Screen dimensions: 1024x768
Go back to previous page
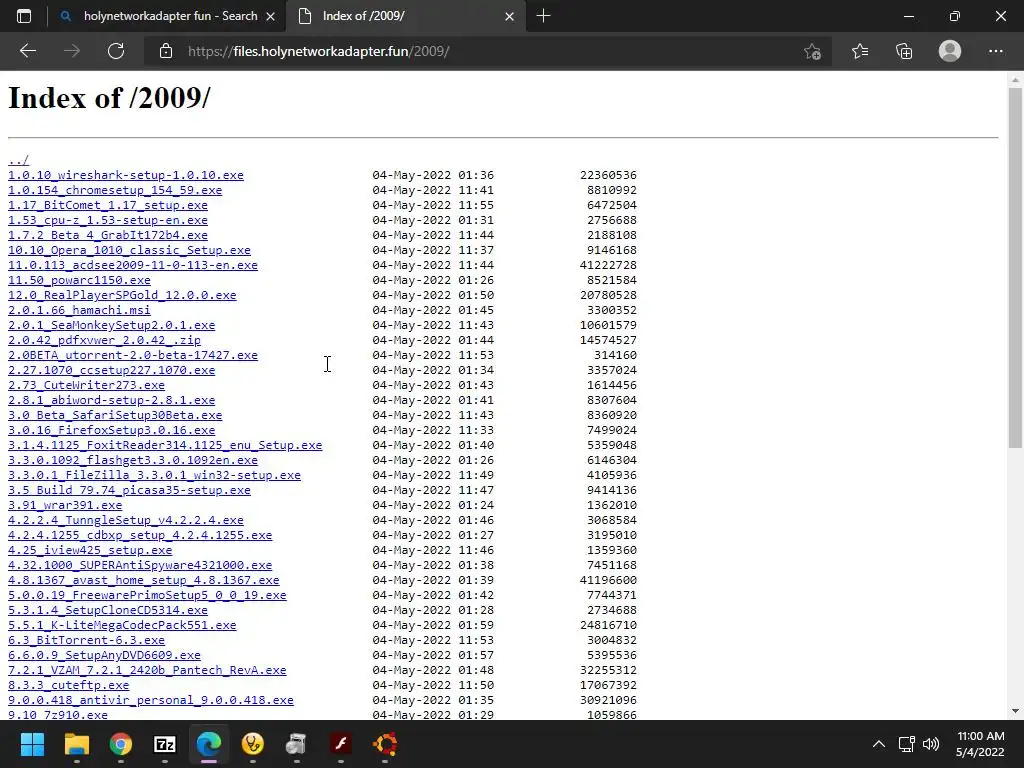pyautogui.click(x=27, y=51)
